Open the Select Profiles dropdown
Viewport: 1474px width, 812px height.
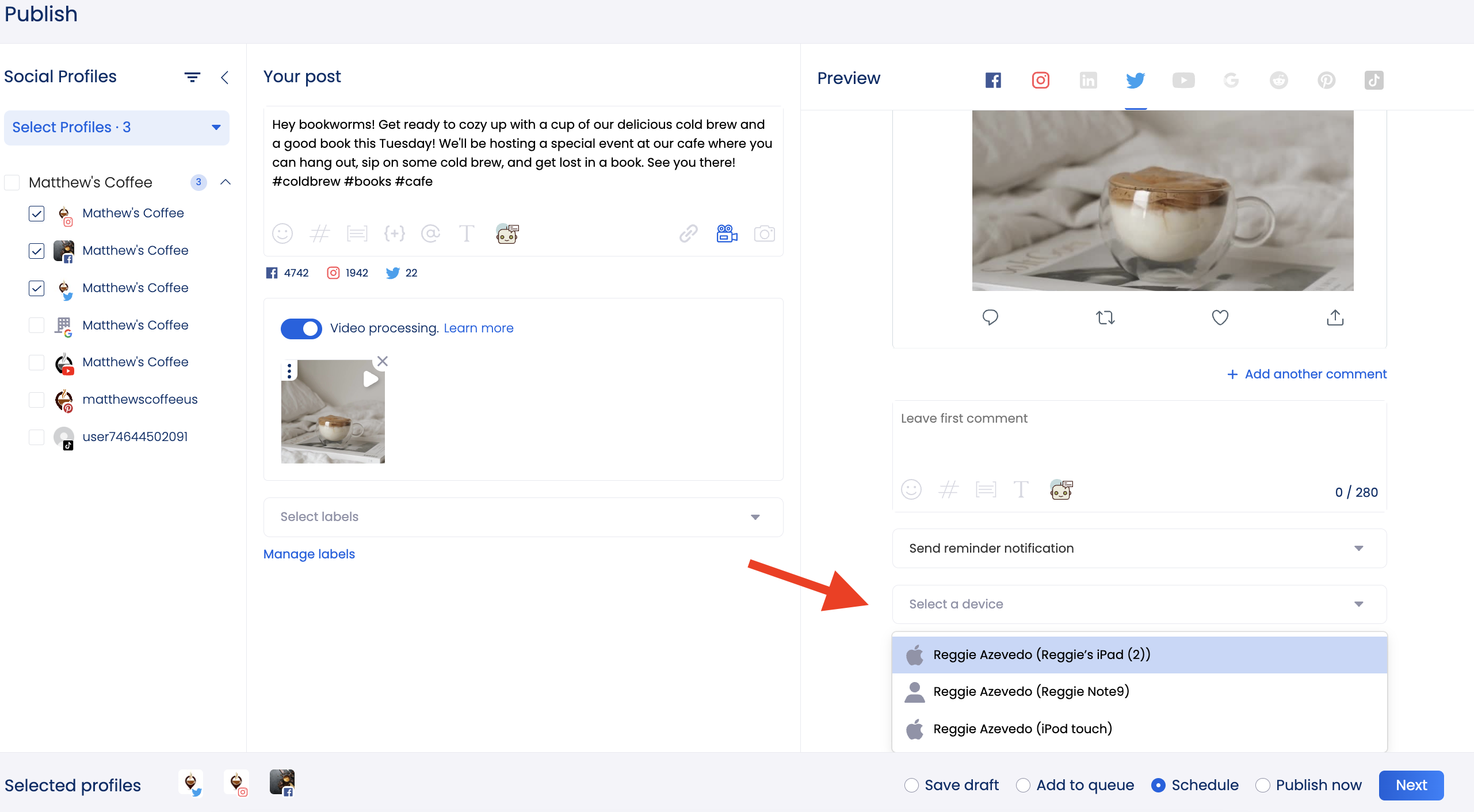coord(116,127)
